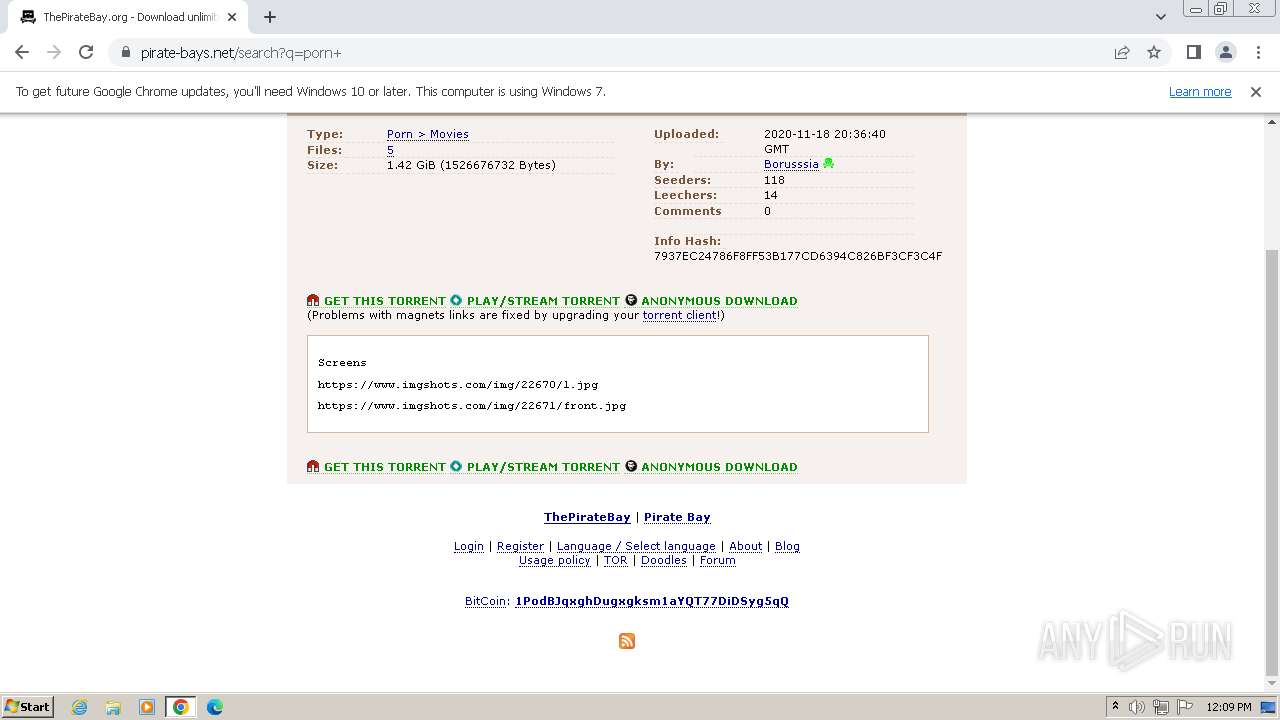Open Windows Explorer folder in taskbar

click(x=113, y=707)
